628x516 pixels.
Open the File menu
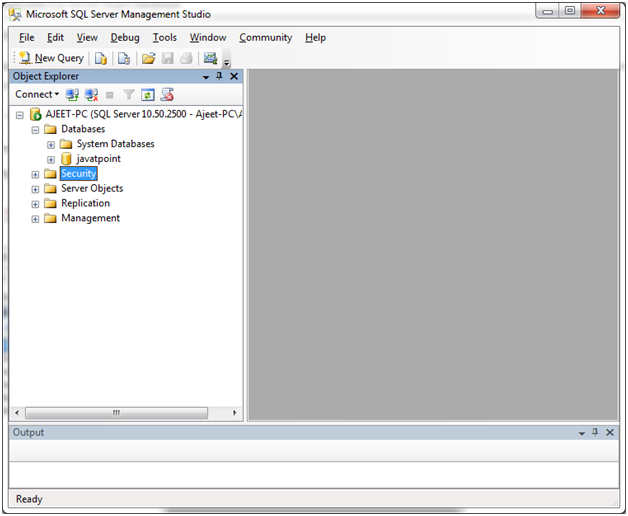click(x=26, y=38)
